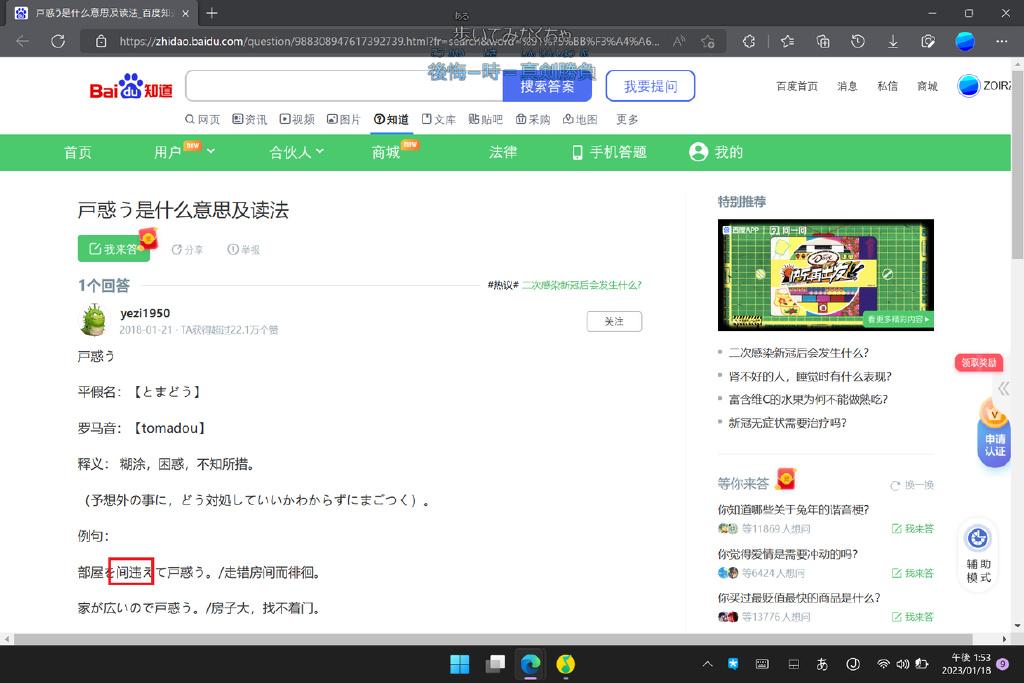
Task: Switch to 资讯 search category
Action: 249,119
